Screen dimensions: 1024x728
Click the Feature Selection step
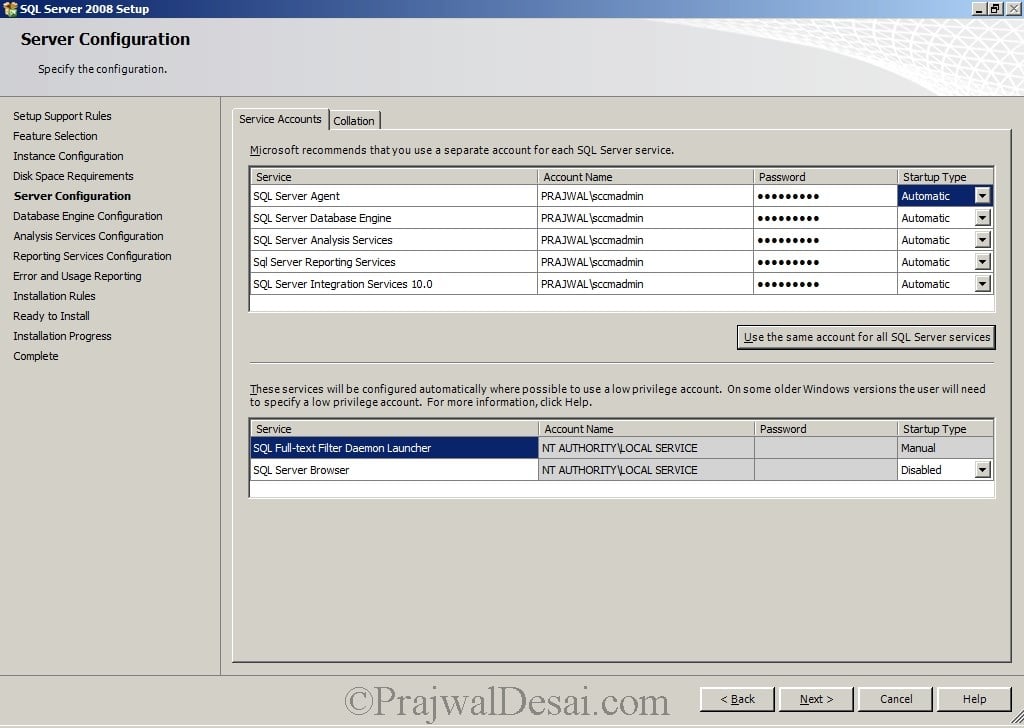[x=55, y=136]
